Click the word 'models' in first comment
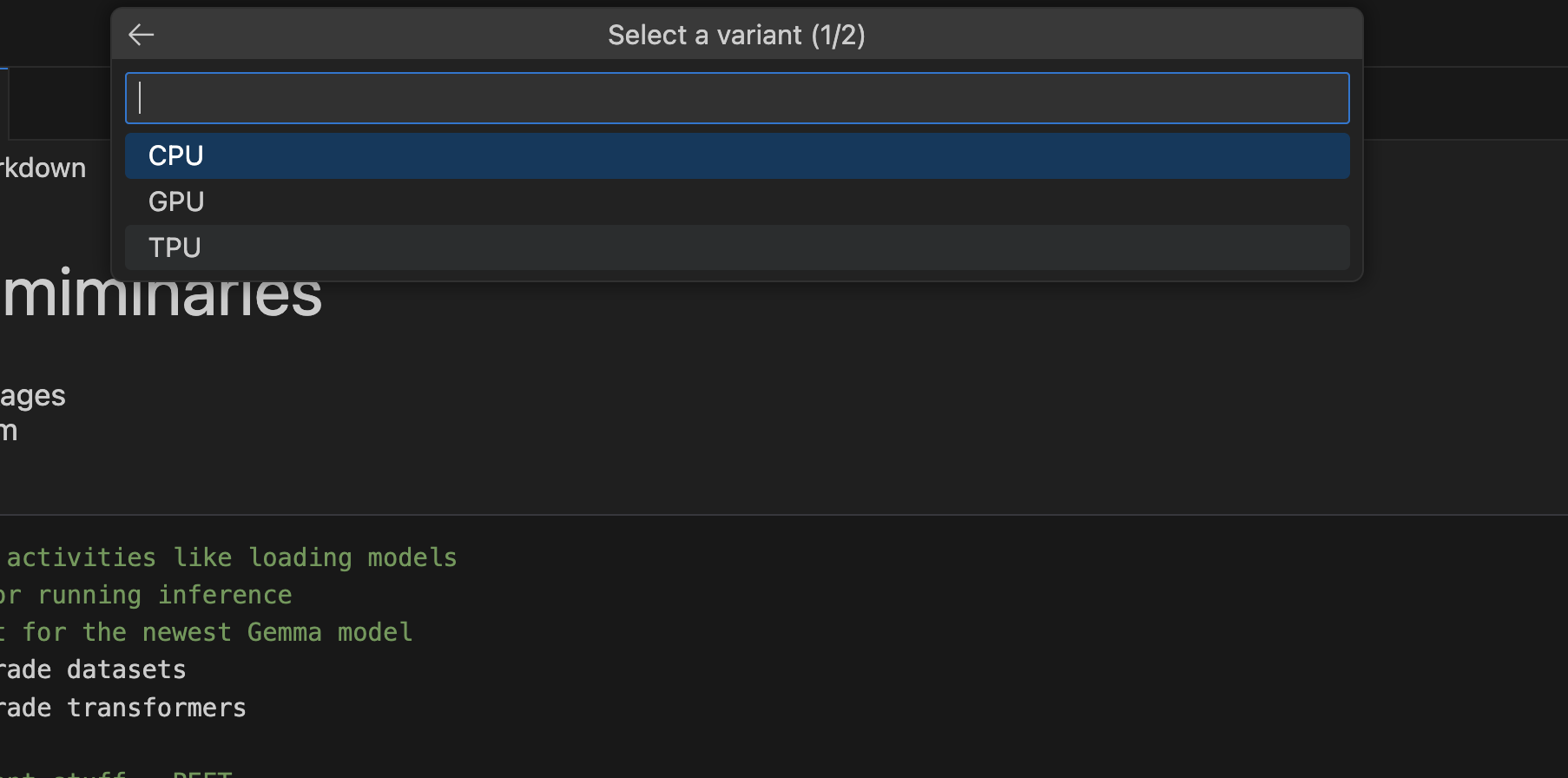The width and height of the screenshot is (1568, 778). [x=412, y=557]
